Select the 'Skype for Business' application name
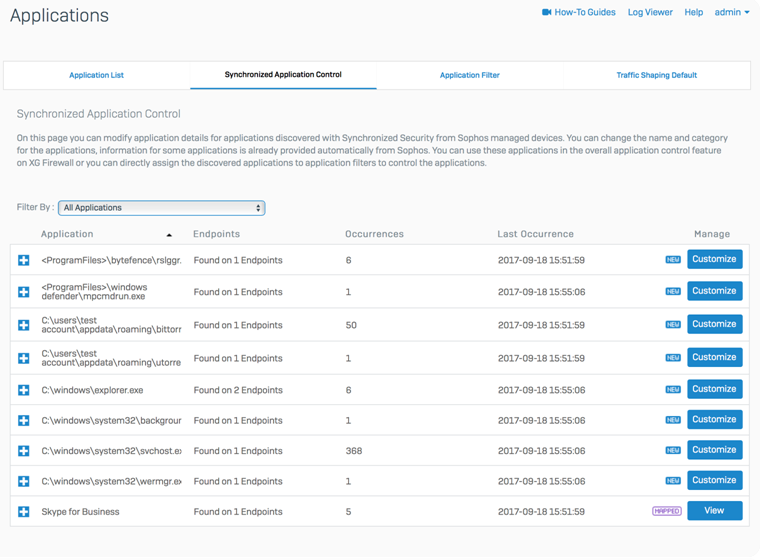The height and width of the screenshot is (560, 761). click(x=80, y=511)
